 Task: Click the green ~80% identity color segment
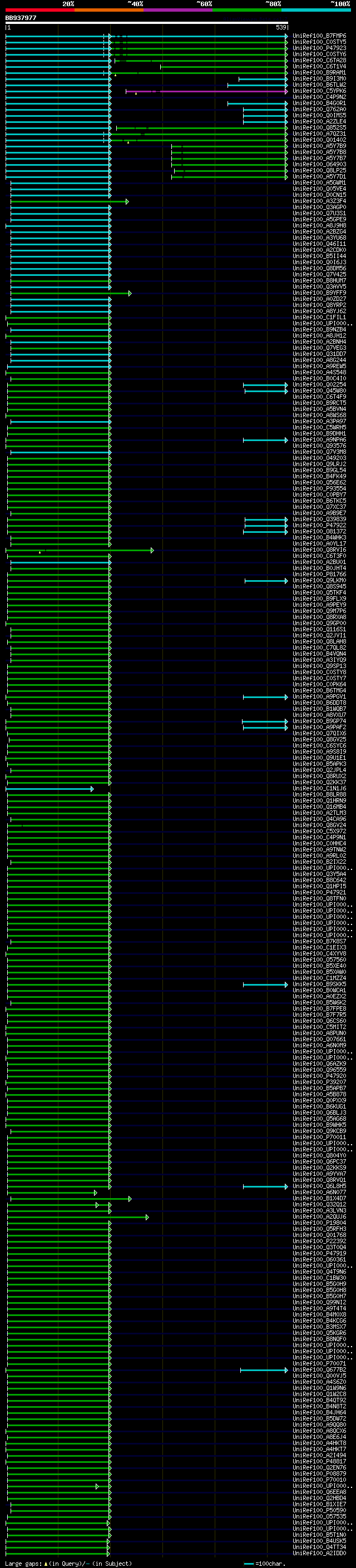pyautogui.click(x=247, y=10)
